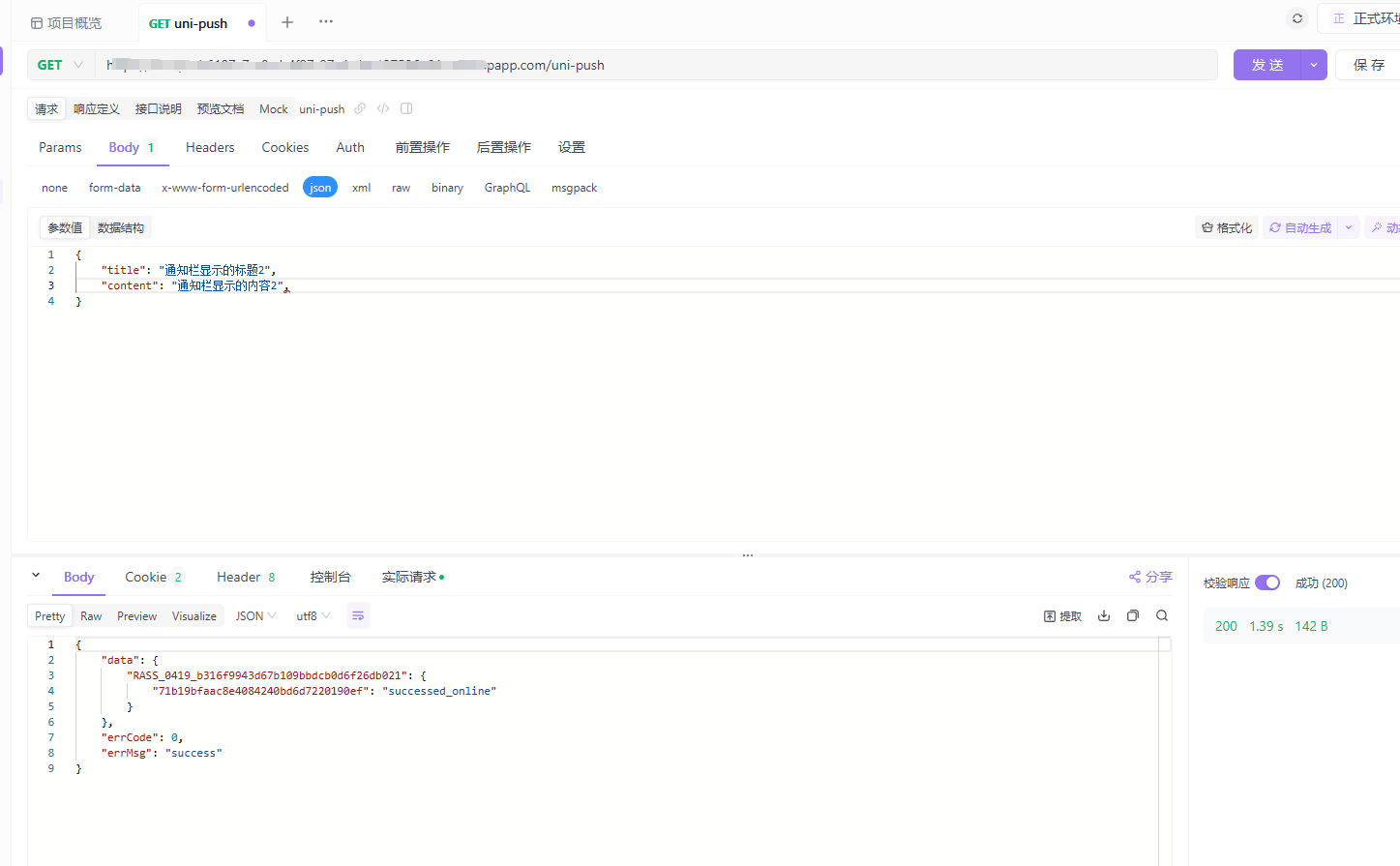Select none body type

54,188
